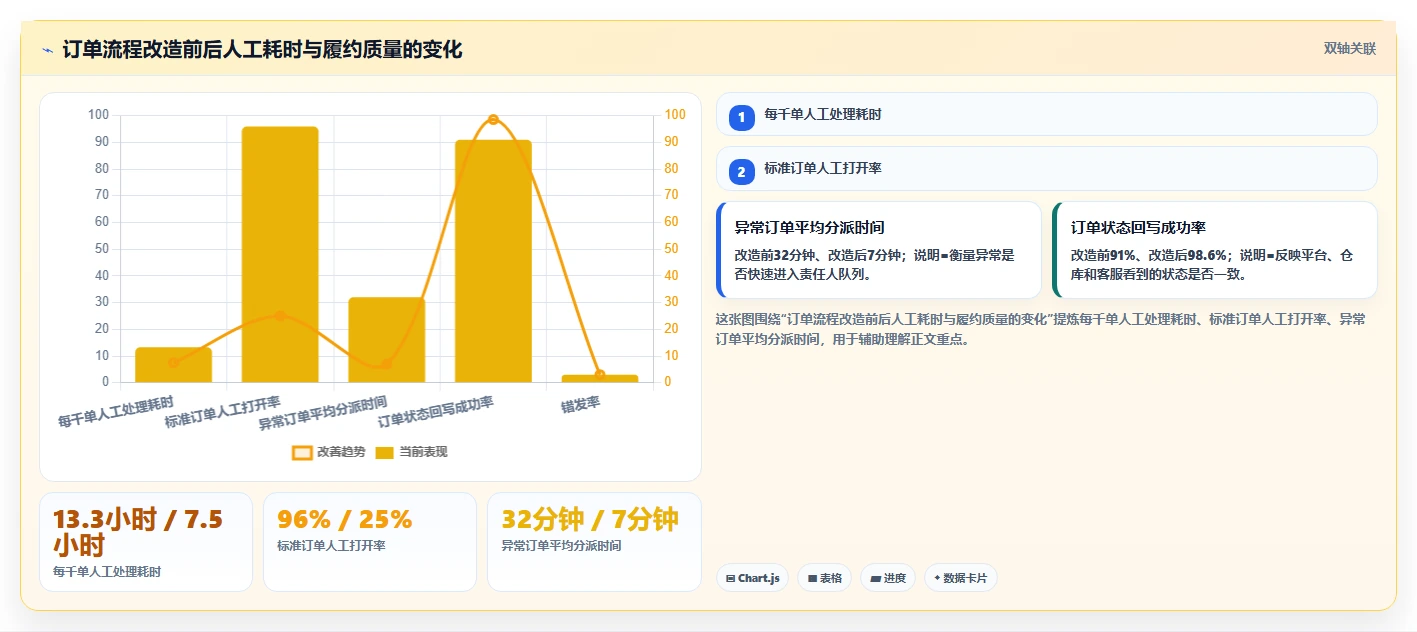Click the icon on the 表格 tag
Viewport: 1417px width, 632px height.
pos(813,578)
